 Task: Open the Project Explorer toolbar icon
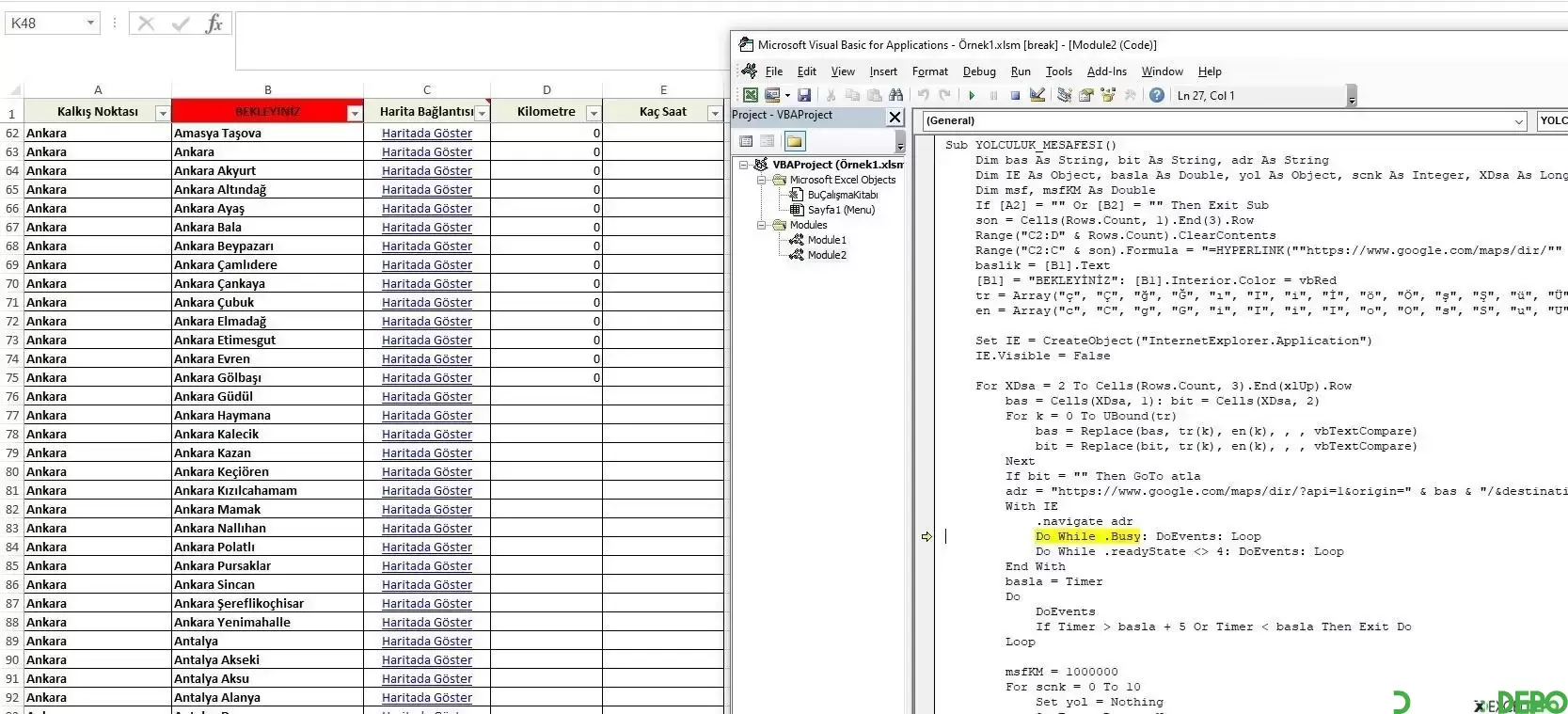[x=1065, y=95]
